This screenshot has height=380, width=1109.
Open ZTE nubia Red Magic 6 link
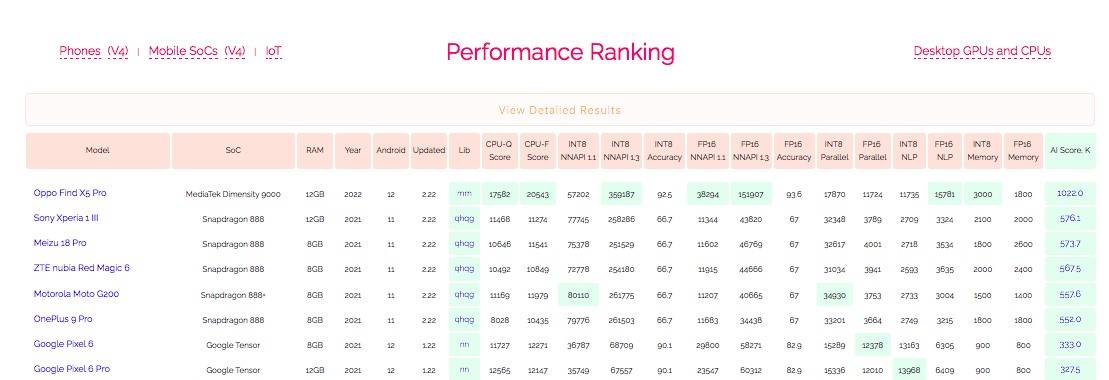pyautogui.click(x=81, y=268)
